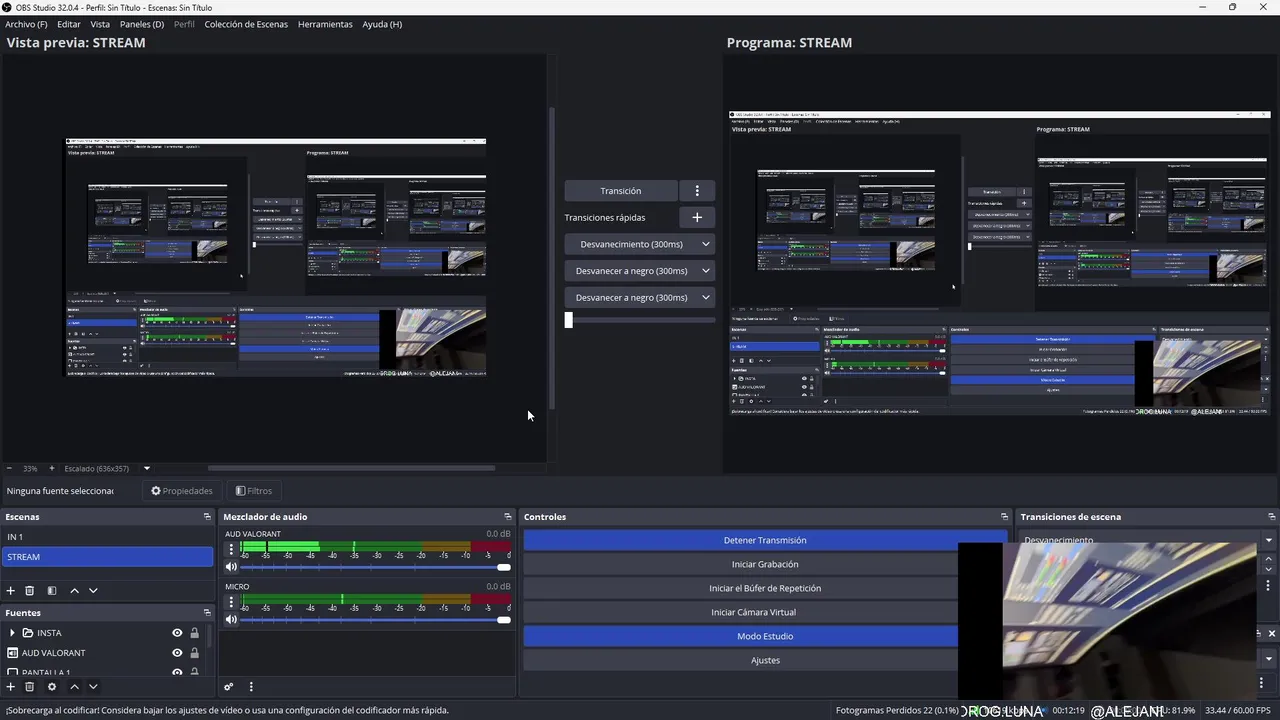Start the replay buffer (Búfer de Repetición)

click(x=765, y=588)
